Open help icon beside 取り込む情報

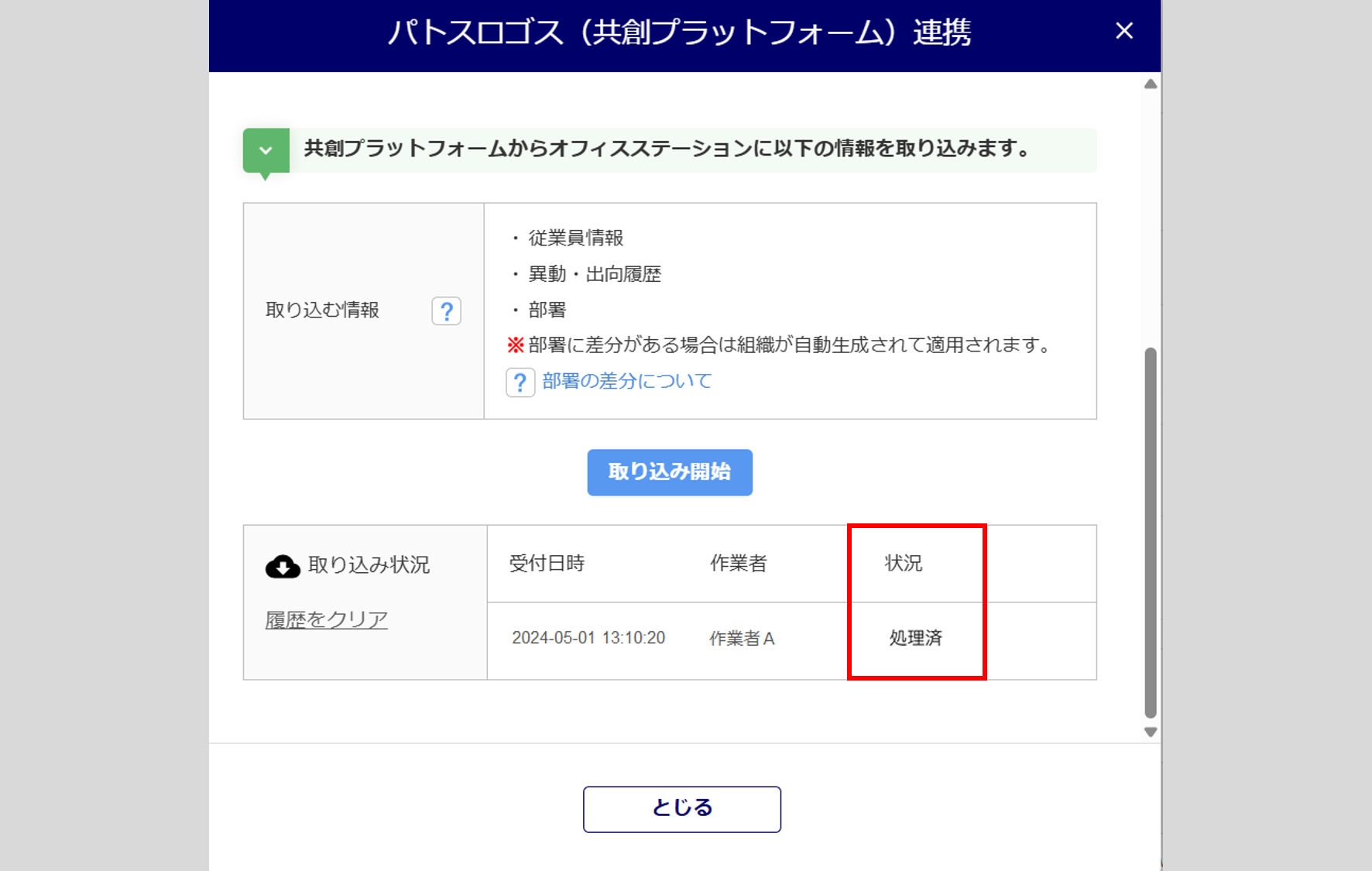point(446,311)
